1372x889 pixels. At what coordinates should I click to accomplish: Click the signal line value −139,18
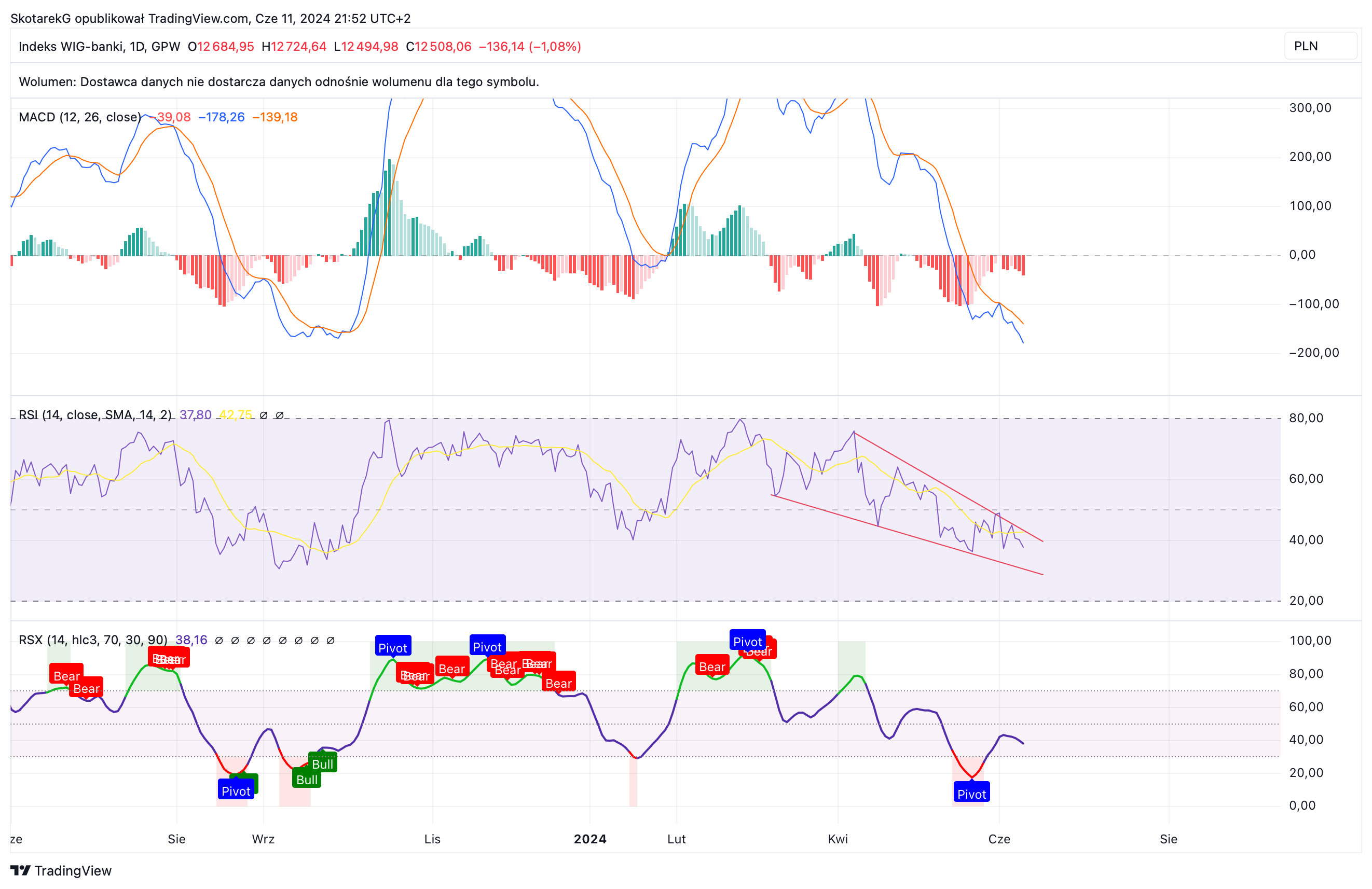pos(275,117)
